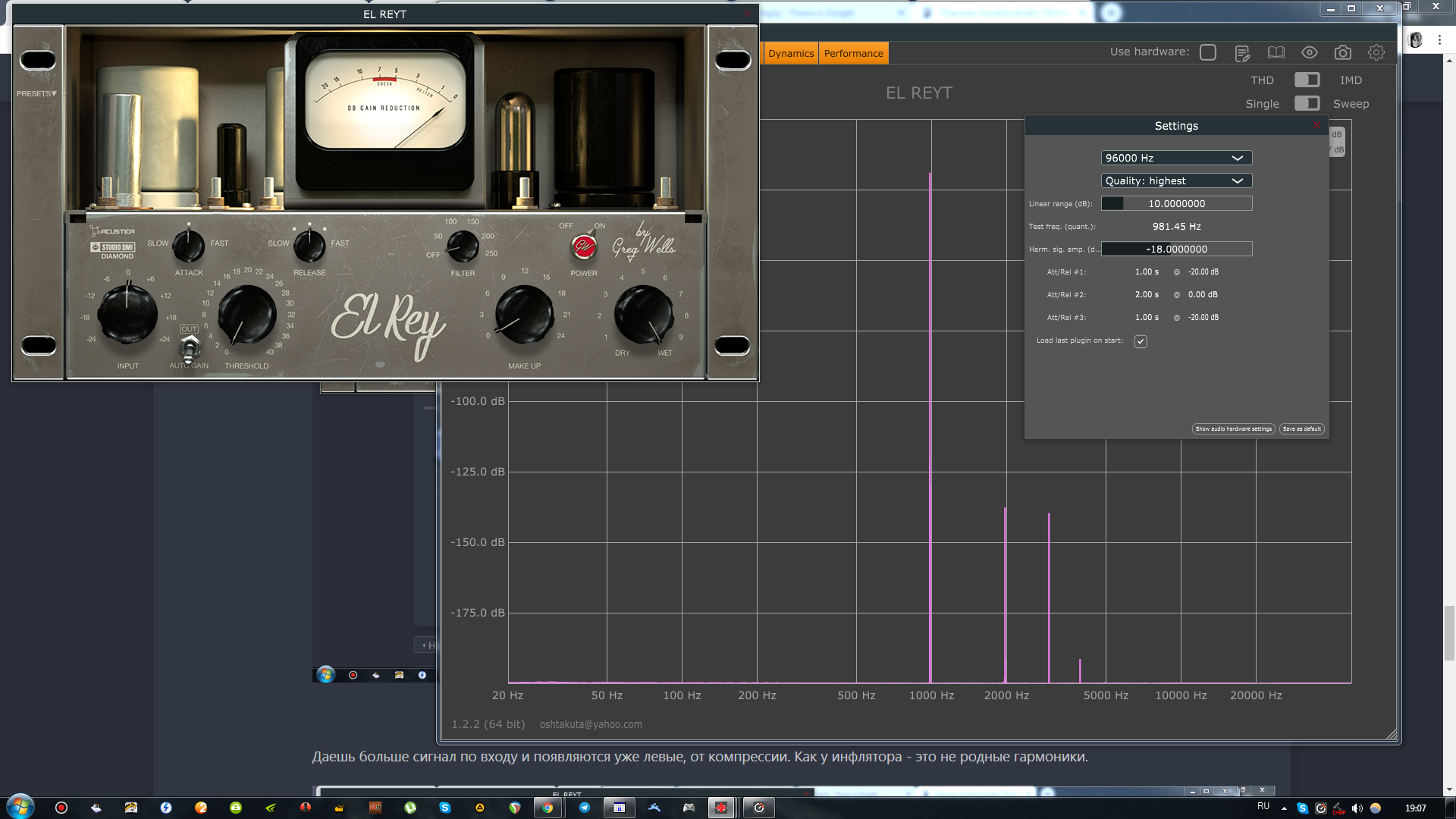Click the Test freq. value 981.45 Hz
The height and width of the screenshot is (819, 1456).
click(1176, 226)
